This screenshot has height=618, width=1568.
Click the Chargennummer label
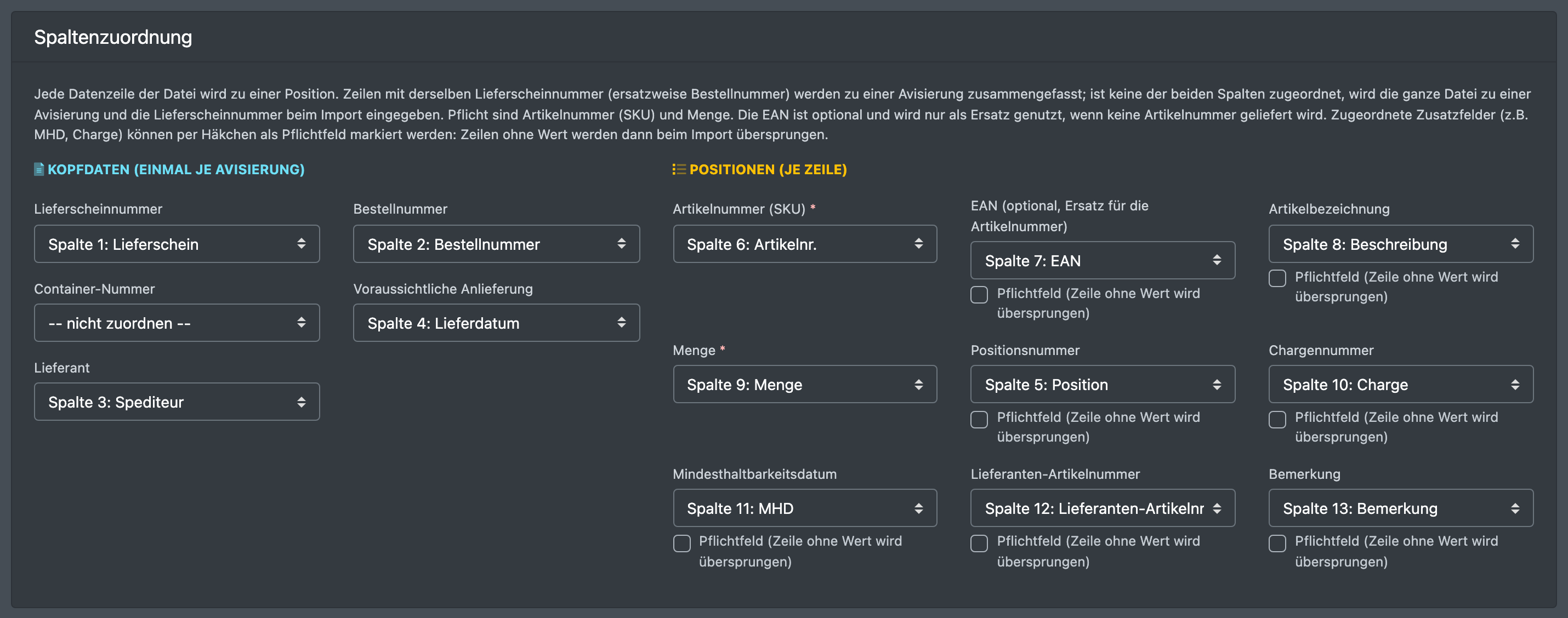[x=1321, y=350]
